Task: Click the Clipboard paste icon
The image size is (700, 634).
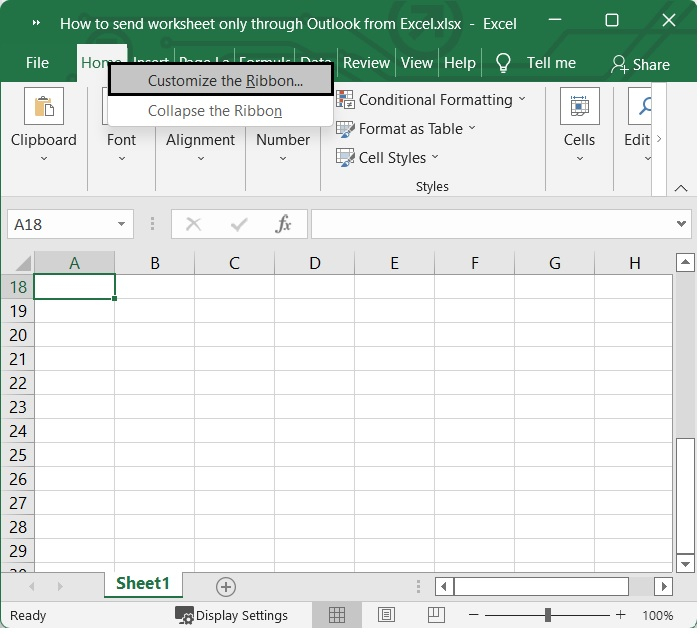Action: 43,106
